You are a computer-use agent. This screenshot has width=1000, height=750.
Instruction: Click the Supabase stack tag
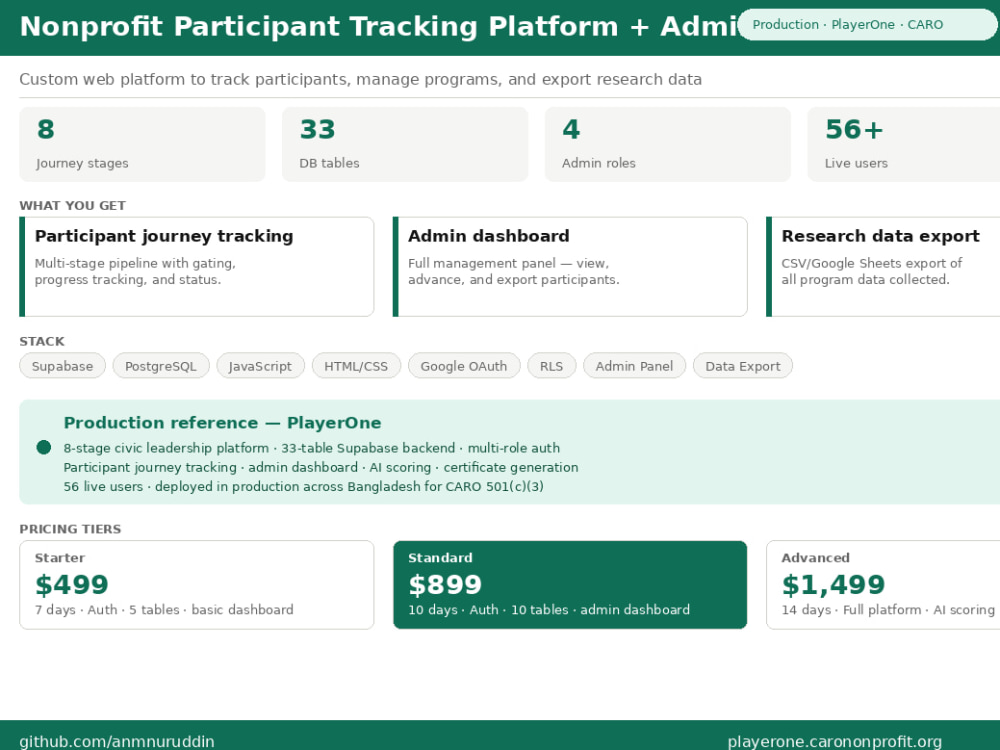click(x=62, y=366)
